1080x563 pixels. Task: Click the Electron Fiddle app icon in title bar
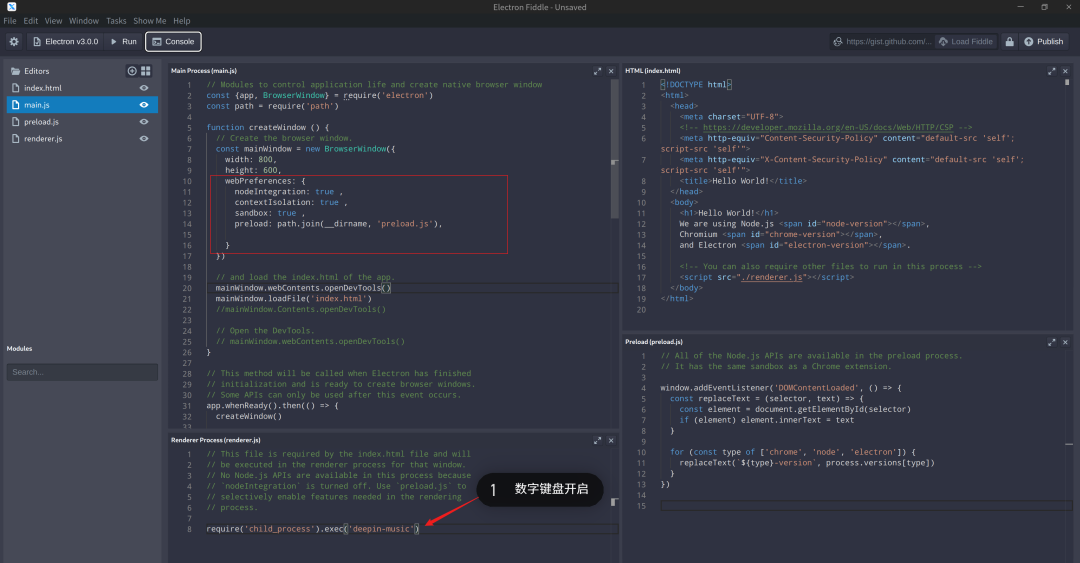[11, 6]
